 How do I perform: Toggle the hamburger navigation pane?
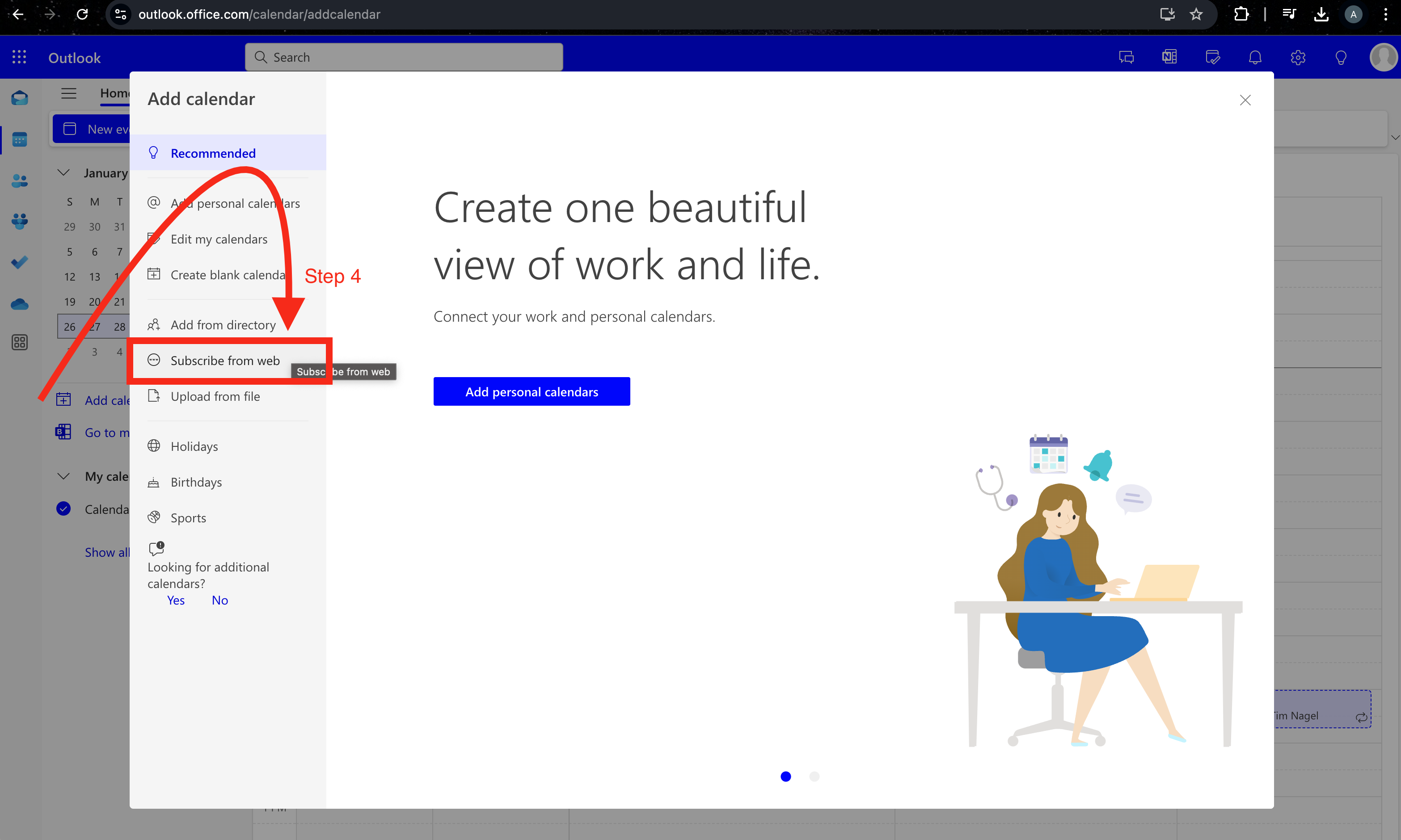pyautogui.click(x=68, y=93)
